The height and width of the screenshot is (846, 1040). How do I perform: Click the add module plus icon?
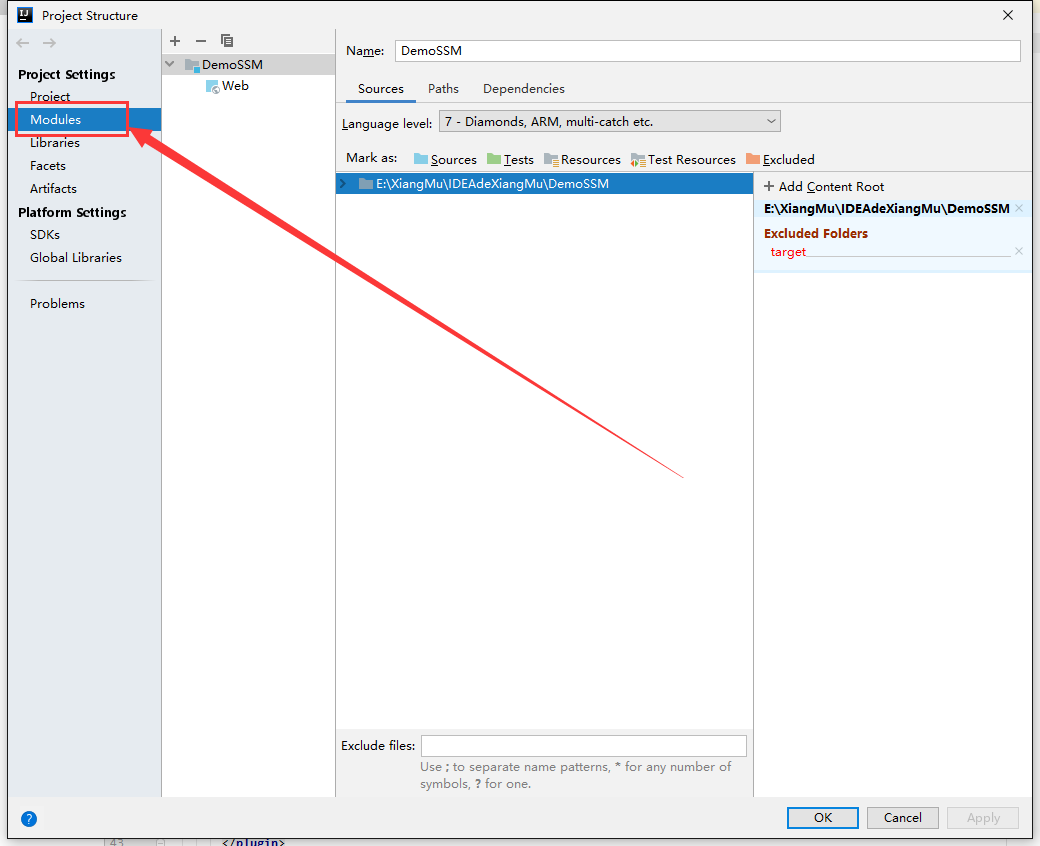pyautogui.click(x=175, y=41)
